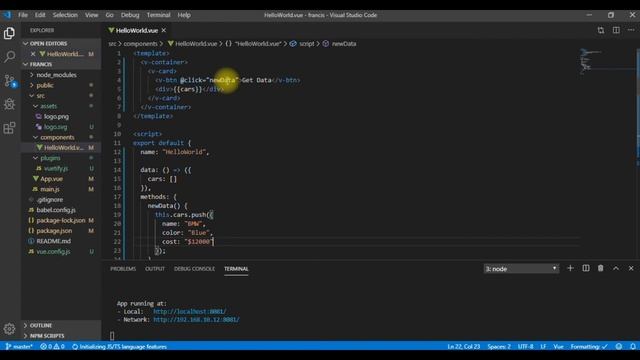Open the Extensions view icon
This screenshot has width=640, height=360.
coord(9,128)
